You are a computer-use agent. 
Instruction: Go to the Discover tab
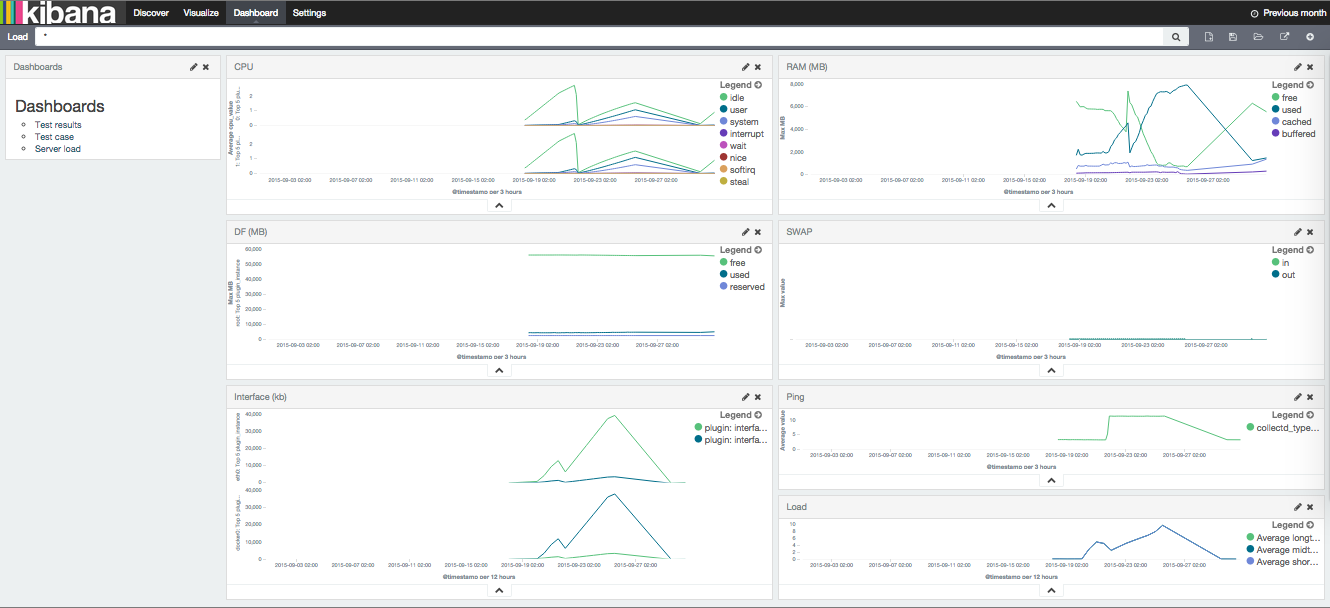[151, 13]
